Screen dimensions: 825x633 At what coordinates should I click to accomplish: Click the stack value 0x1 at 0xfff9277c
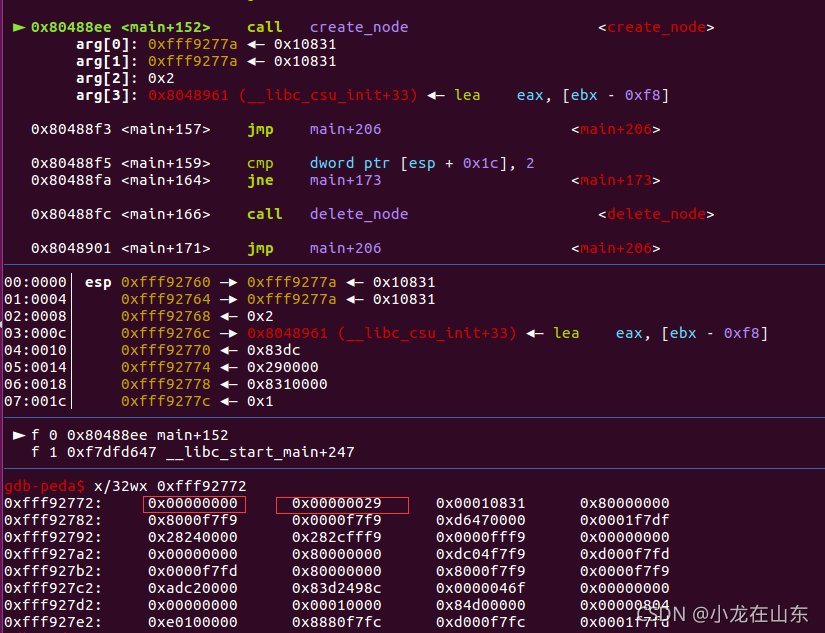(x=260, y=401)
